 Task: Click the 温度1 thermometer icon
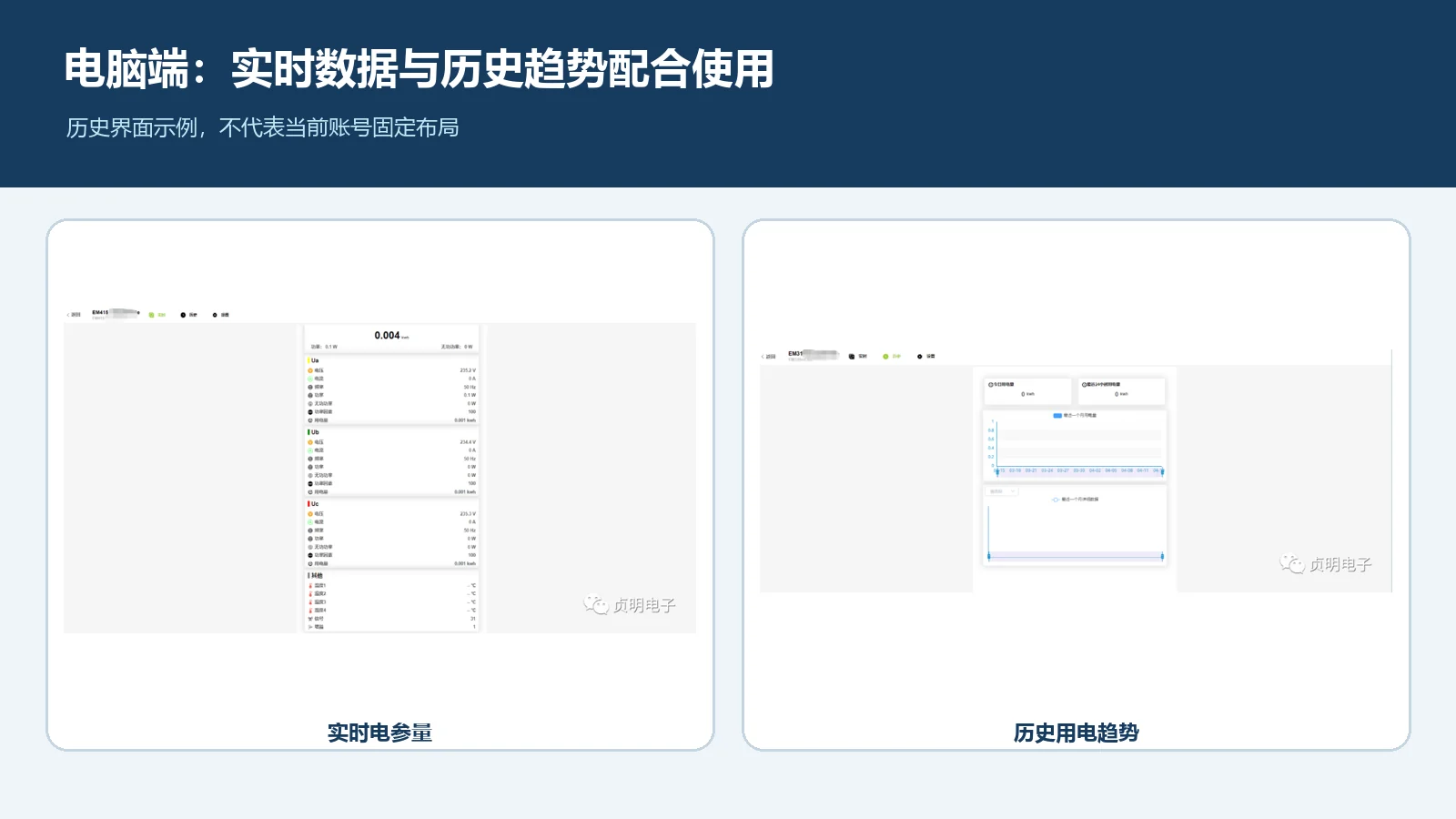(x=310, y=585)
